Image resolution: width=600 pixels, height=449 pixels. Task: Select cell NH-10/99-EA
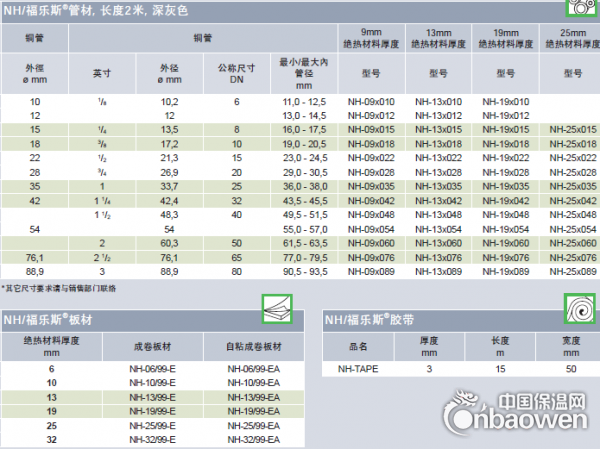coord(253,383)
